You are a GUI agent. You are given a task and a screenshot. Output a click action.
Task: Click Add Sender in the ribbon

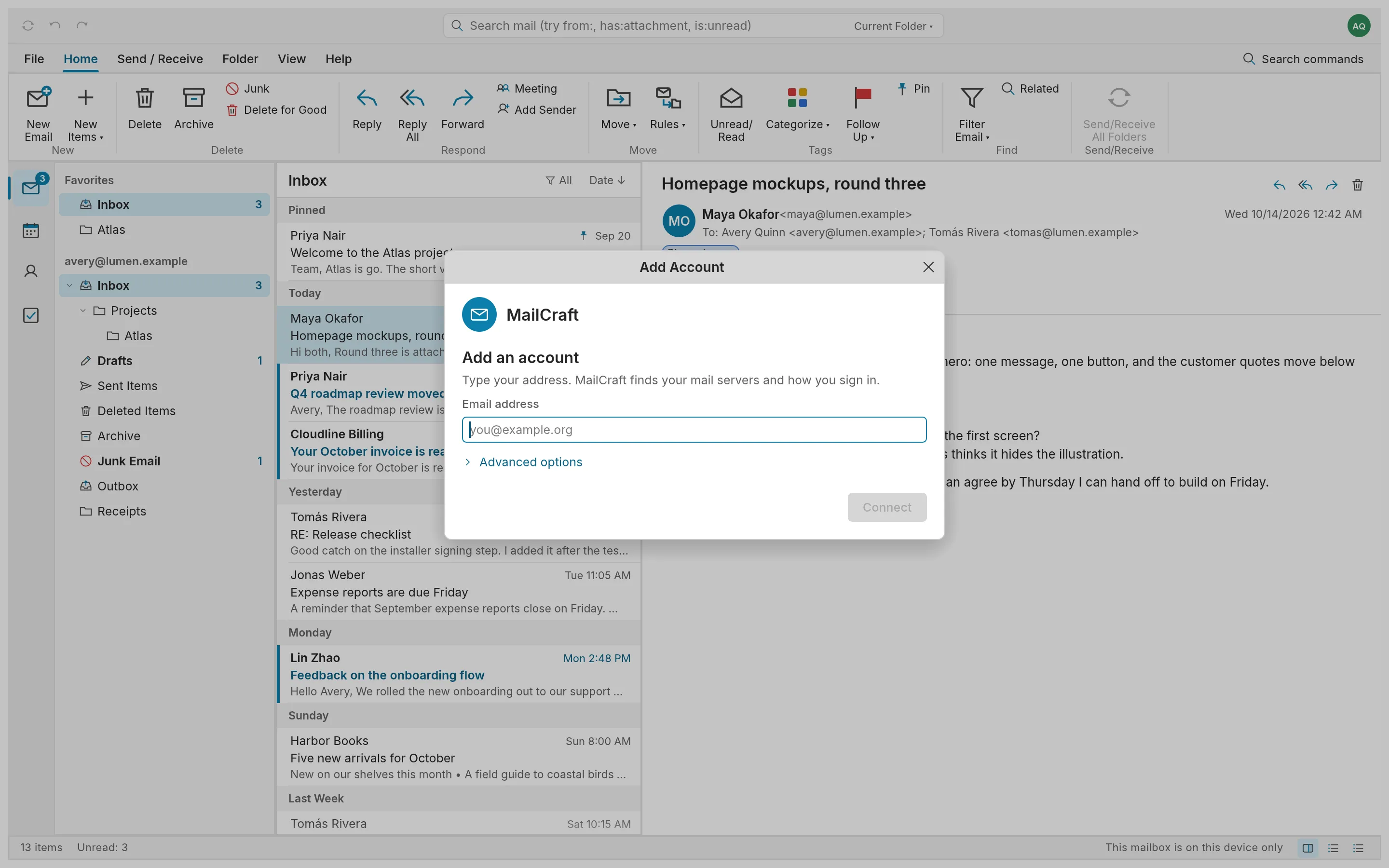pos(536,109)
